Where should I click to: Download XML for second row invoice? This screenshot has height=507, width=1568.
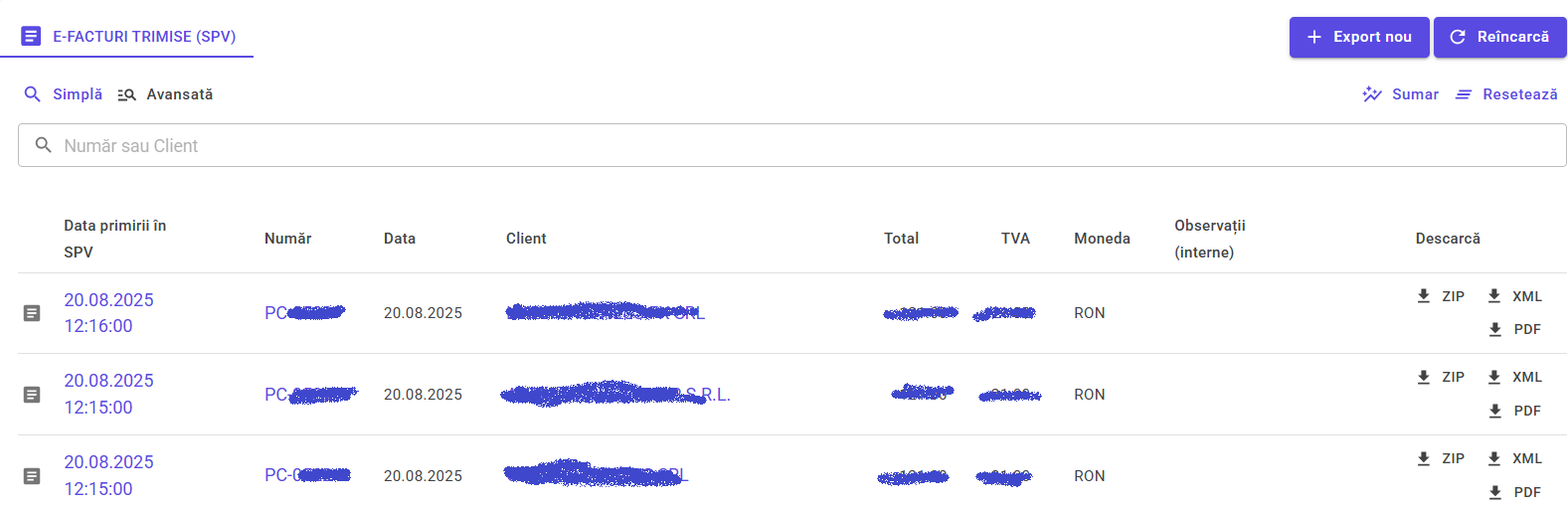[x=1514, y=377]
